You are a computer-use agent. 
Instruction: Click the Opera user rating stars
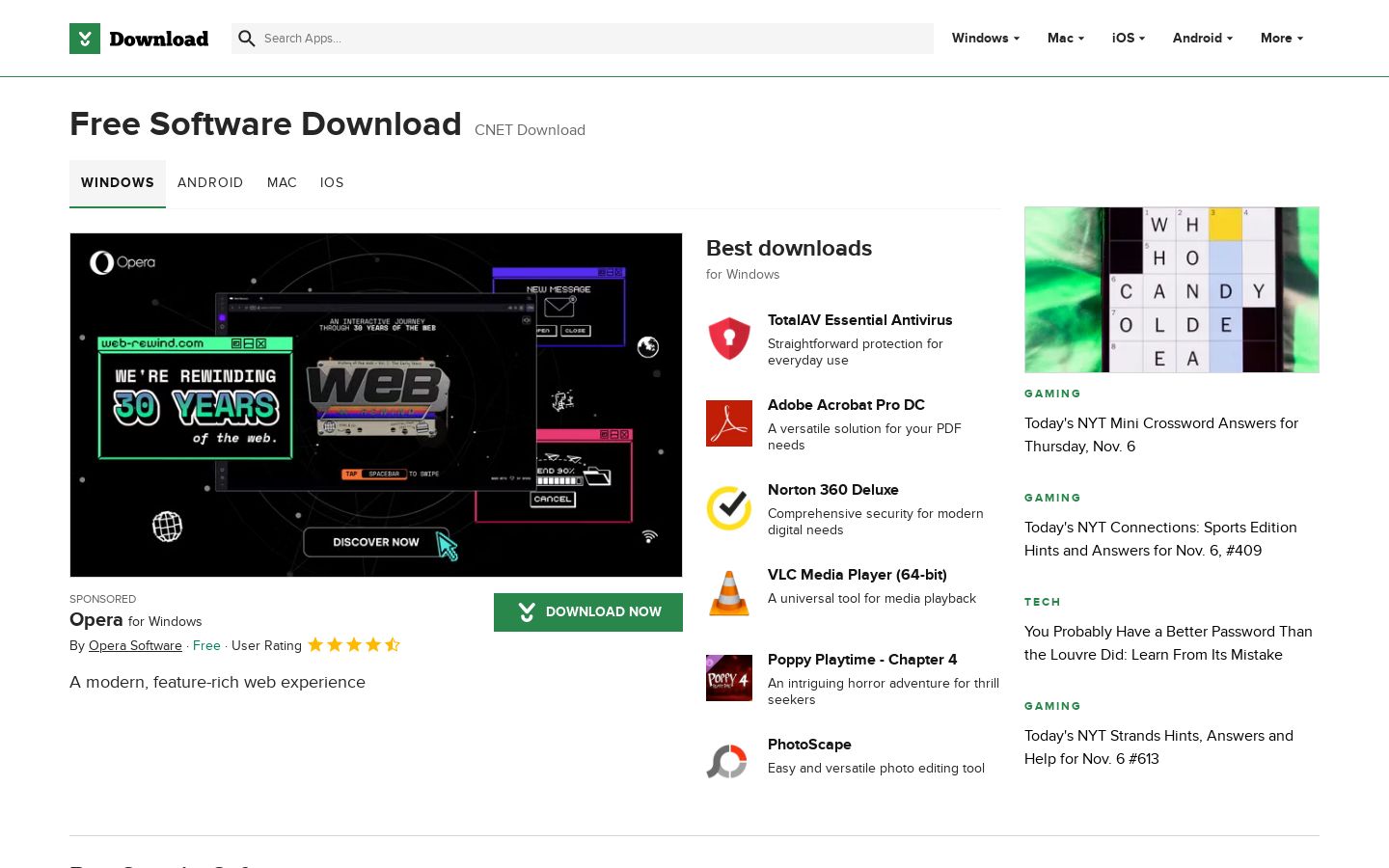(354, 645)
